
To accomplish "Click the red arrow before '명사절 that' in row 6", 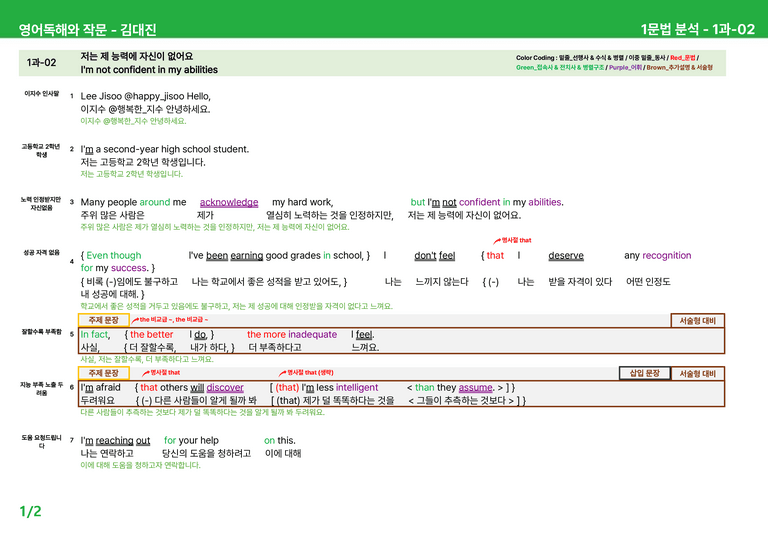I will pos(146,373).
